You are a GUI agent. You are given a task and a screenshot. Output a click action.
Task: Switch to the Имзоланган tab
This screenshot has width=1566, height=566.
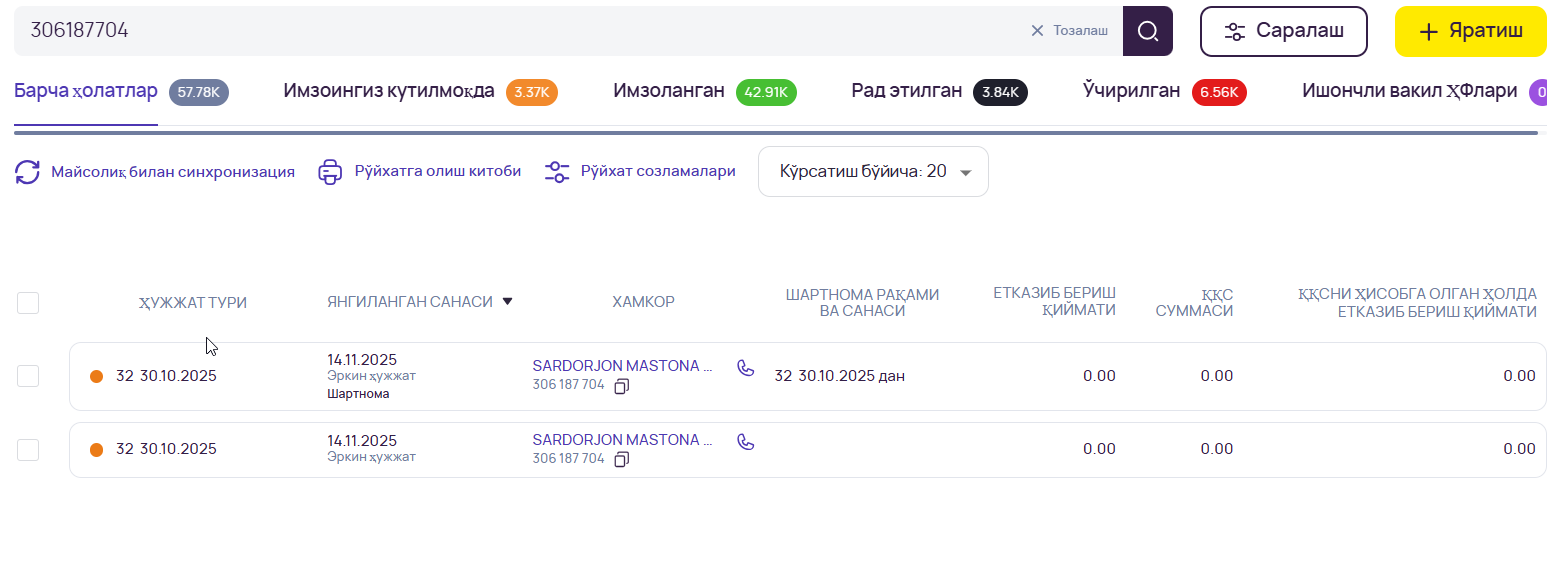[x=668, y=92]
